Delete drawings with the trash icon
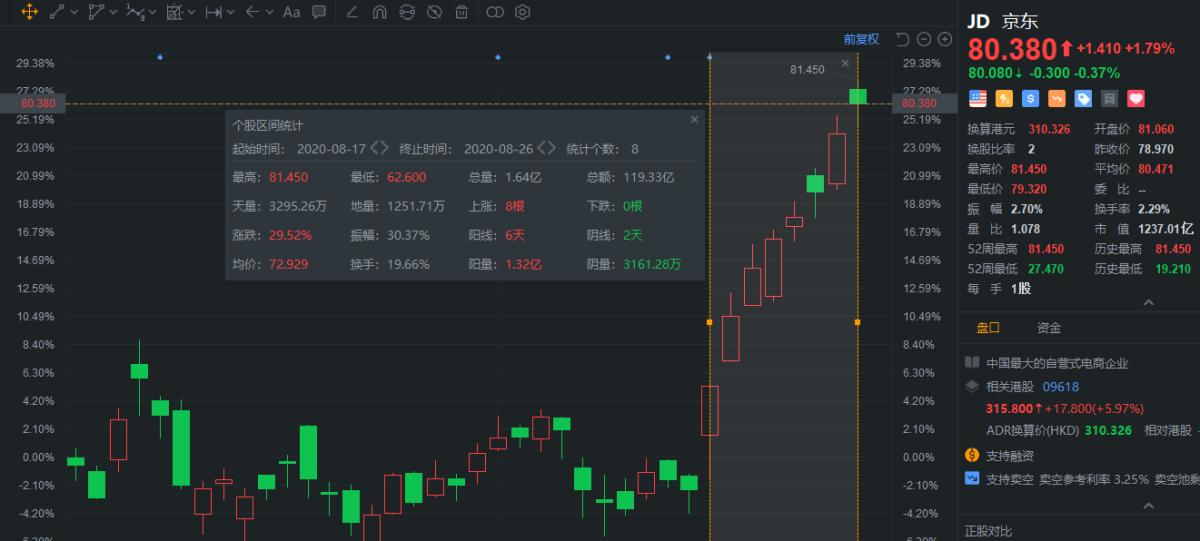This screenshot has height=541, width=1200. click(x=461, y=12)
